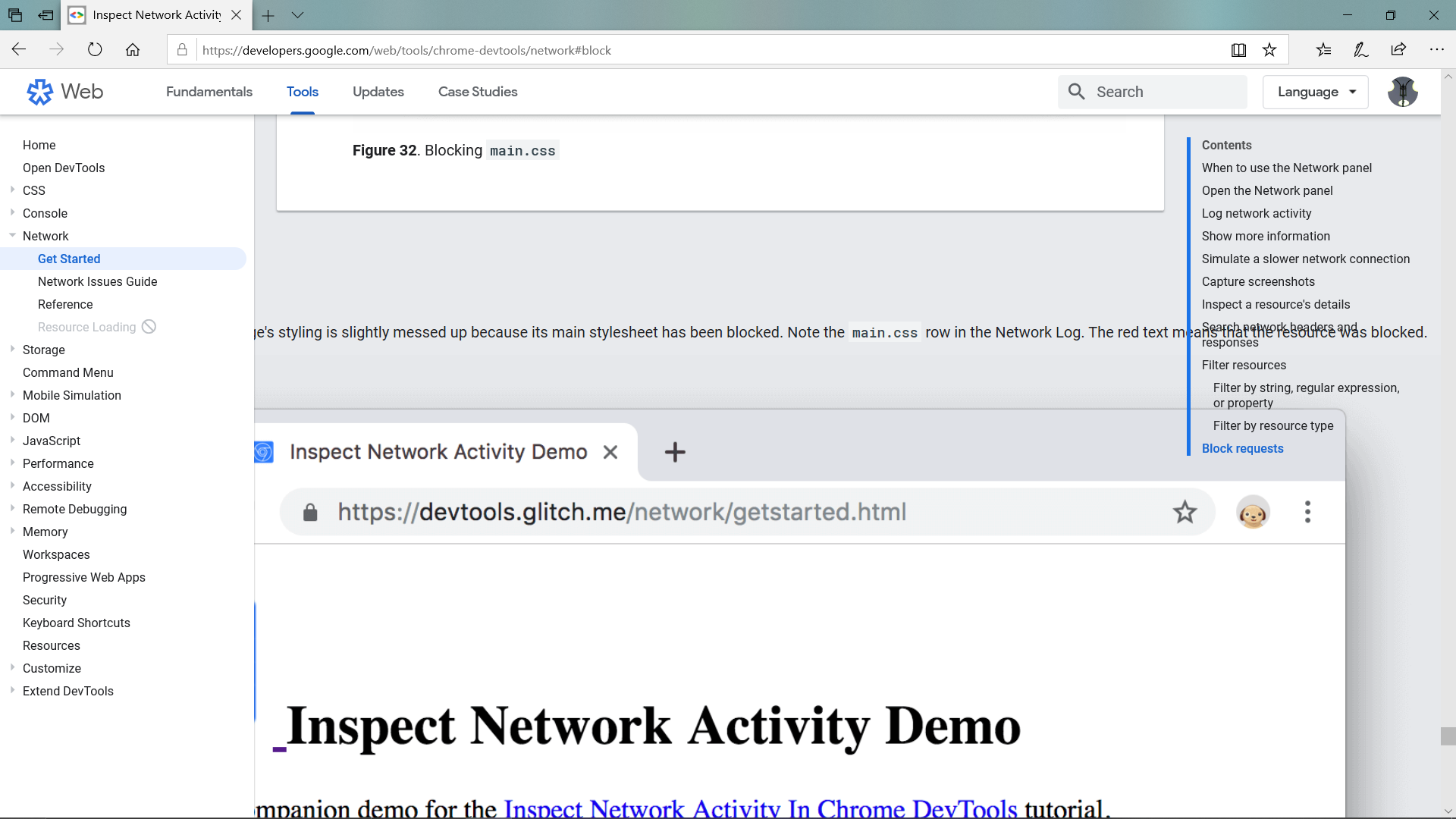Start a Web Note with the pen icon

1360,49
